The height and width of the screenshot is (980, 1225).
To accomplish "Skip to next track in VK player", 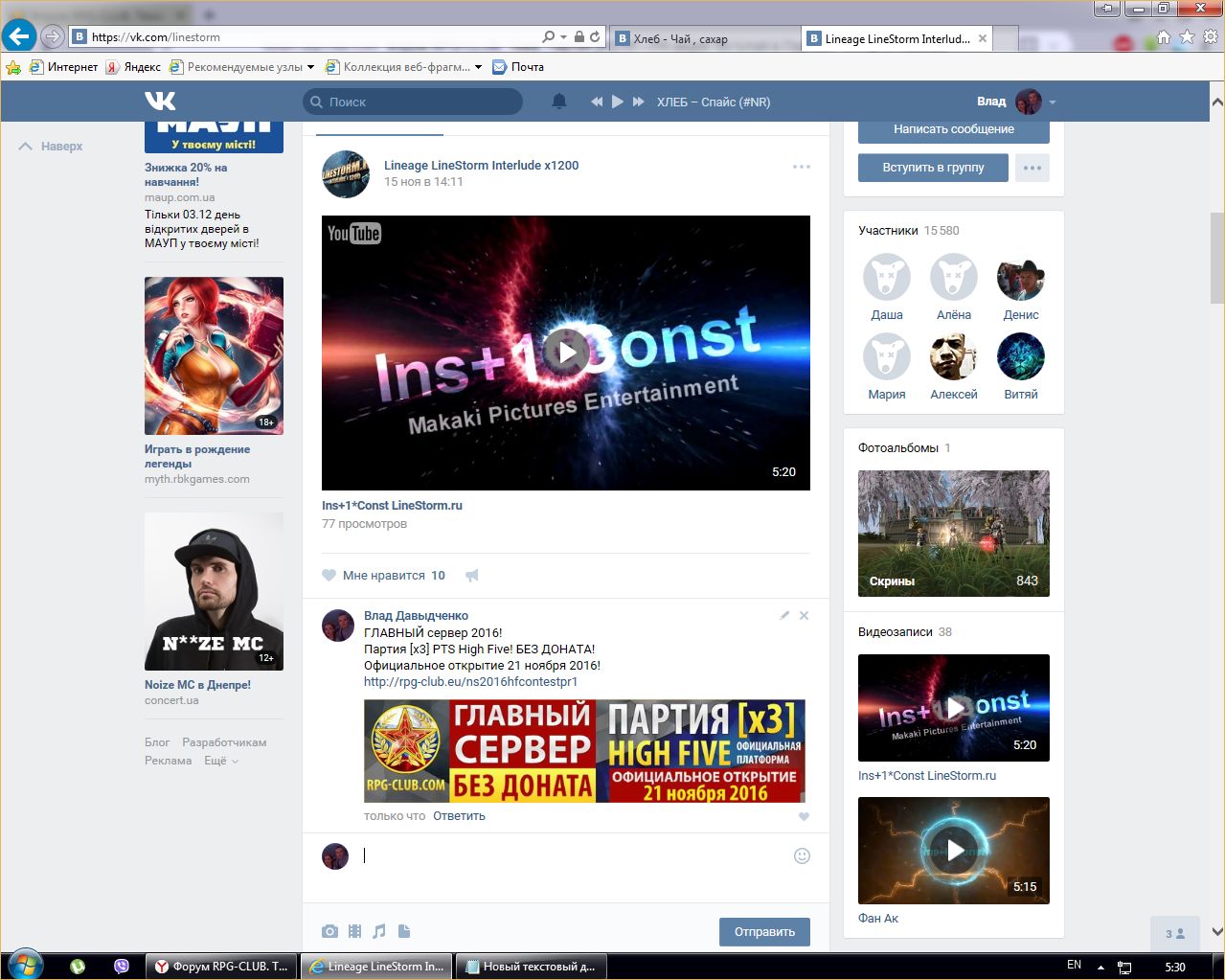I will click(639, 102).
